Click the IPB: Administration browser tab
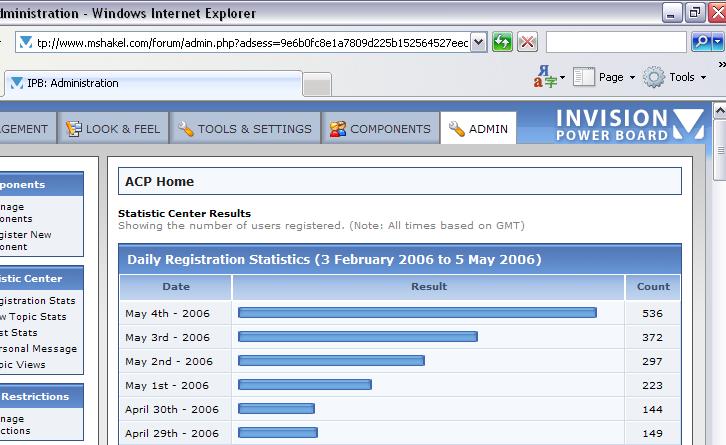 click(x=150, y=84)
